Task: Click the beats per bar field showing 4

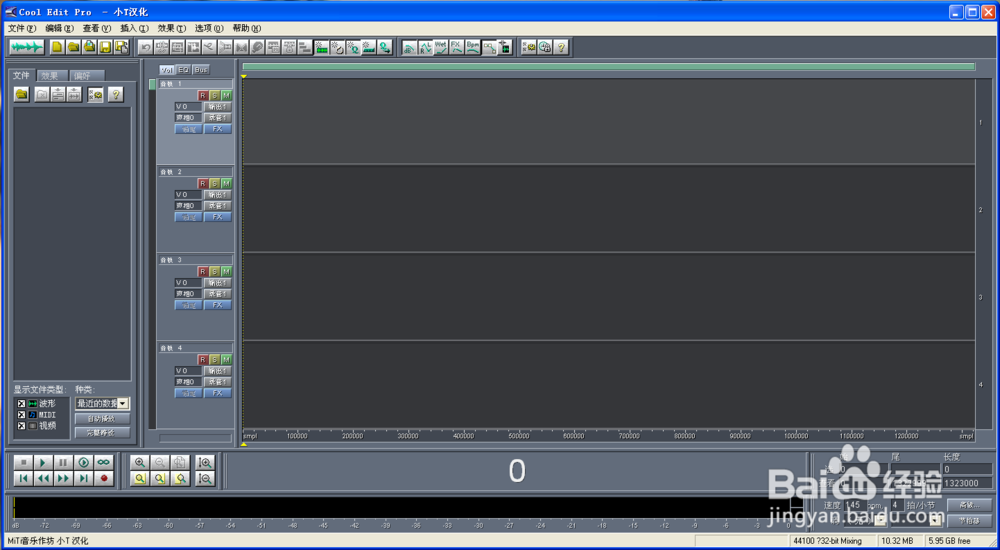Action: [x=897, y=505]
